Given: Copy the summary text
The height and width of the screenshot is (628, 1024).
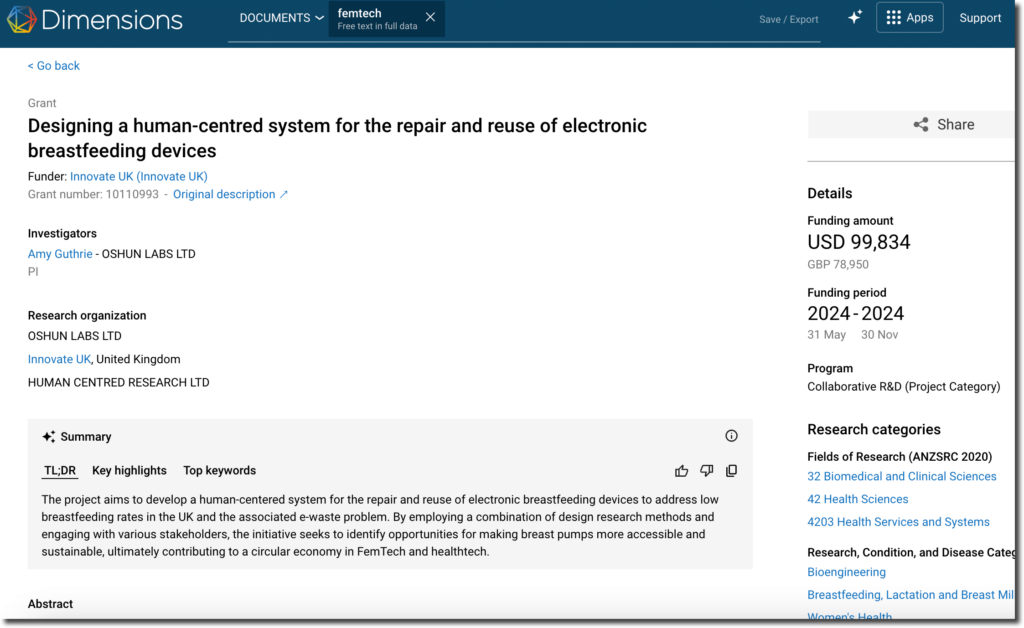Looking at the screenshot, I should [731, 471].
